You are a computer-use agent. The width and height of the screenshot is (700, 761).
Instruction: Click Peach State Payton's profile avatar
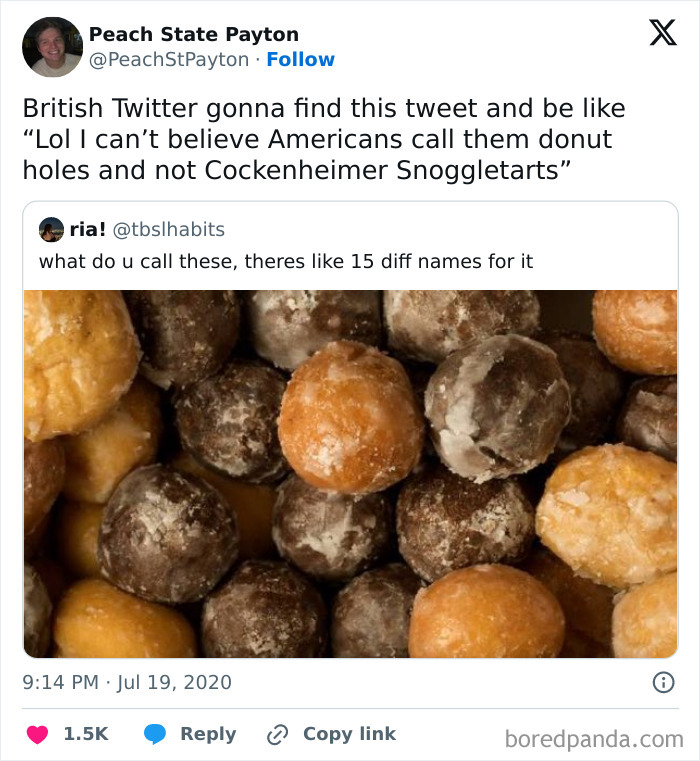(52, 47)
